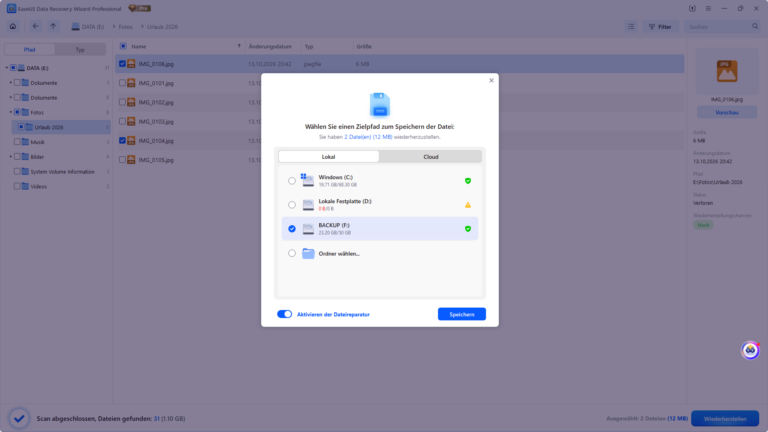768x432 pixels.
Task: Collapse the Fotos folder
Action: tap(11, 112)
